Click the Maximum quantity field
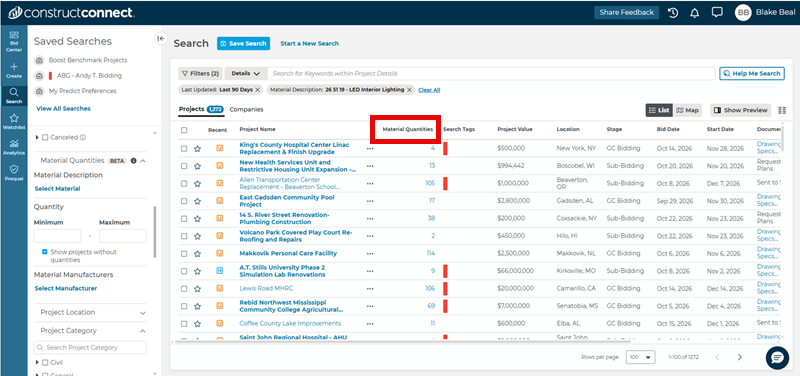This screenshot has width=800, height=376. pos(122,236)
